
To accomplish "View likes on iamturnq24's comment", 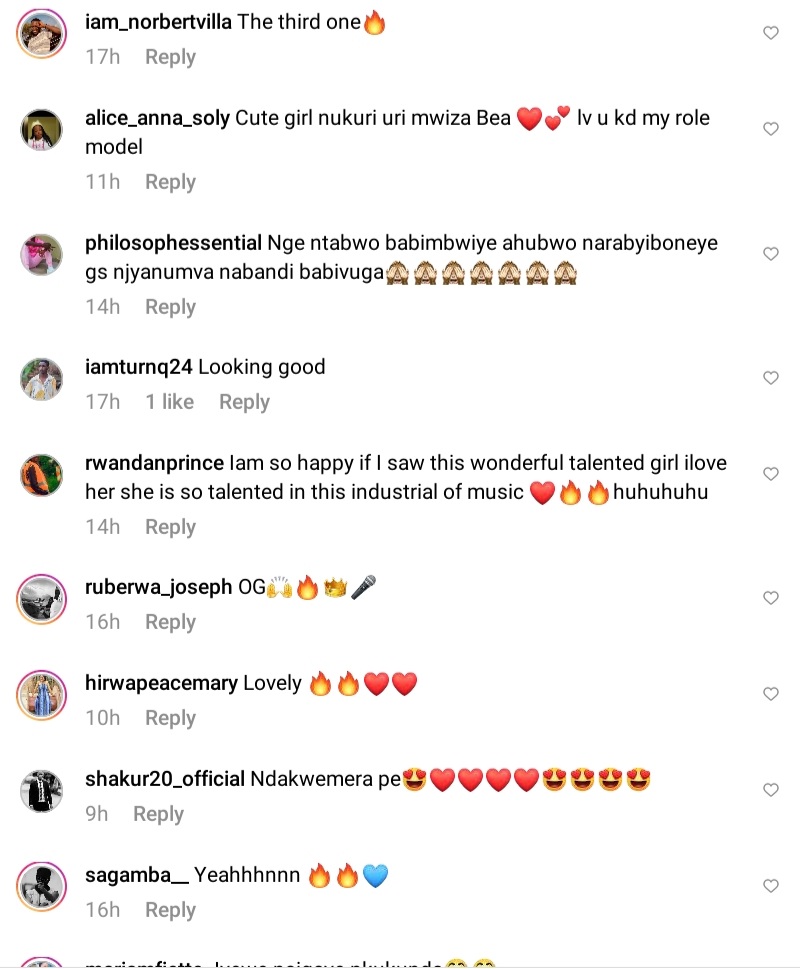I will tap(169, 402).
